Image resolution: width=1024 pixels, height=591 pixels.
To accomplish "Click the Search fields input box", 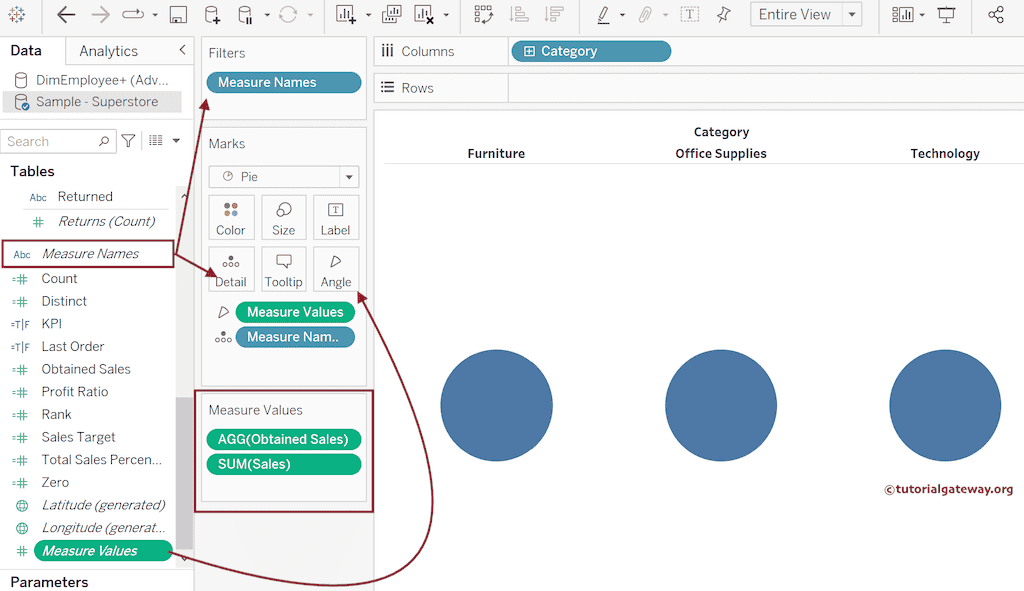I will tap(57, 141).
